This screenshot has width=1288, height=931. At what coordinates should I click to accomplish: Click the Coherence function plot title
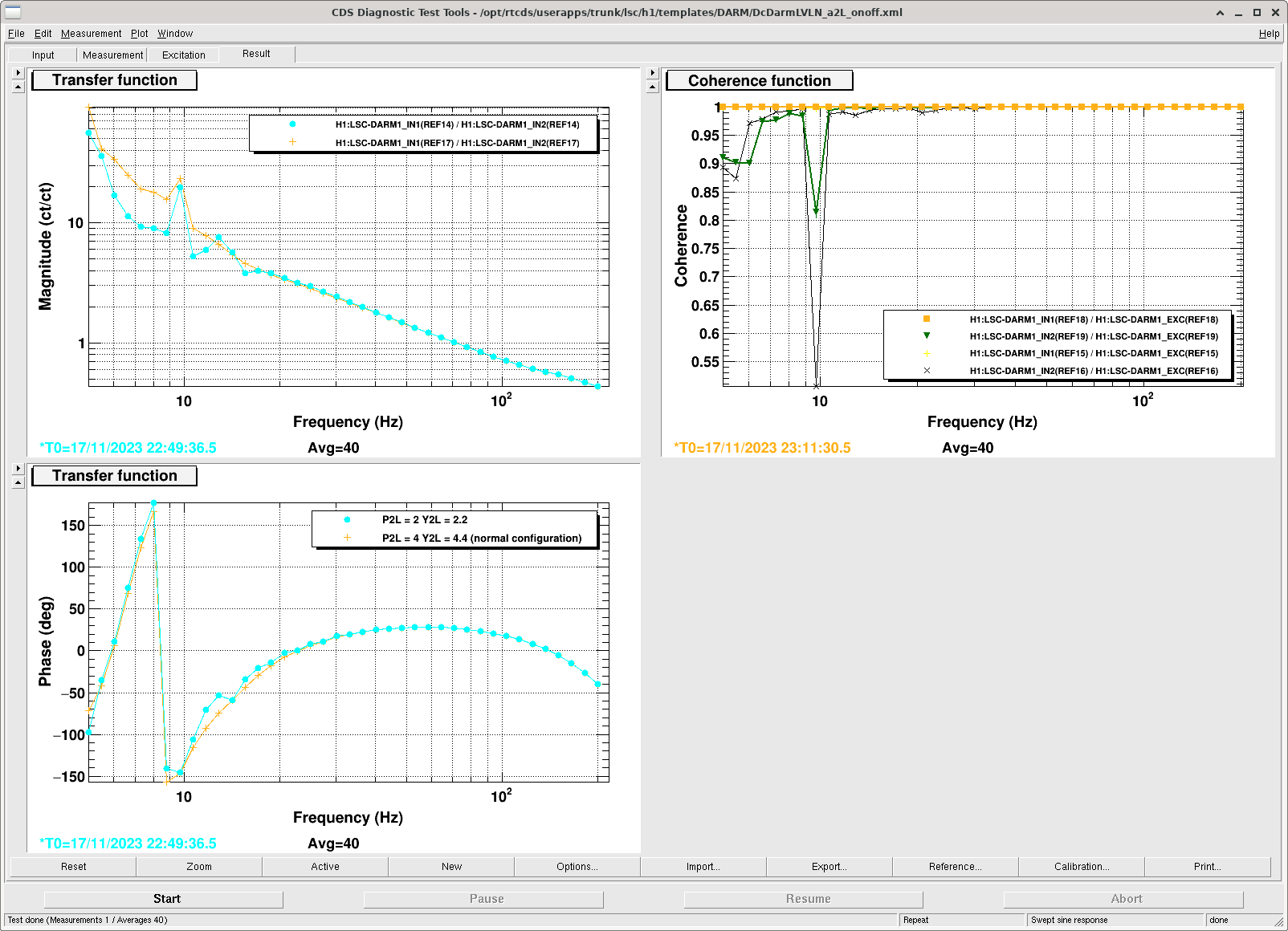pos(759,81)
